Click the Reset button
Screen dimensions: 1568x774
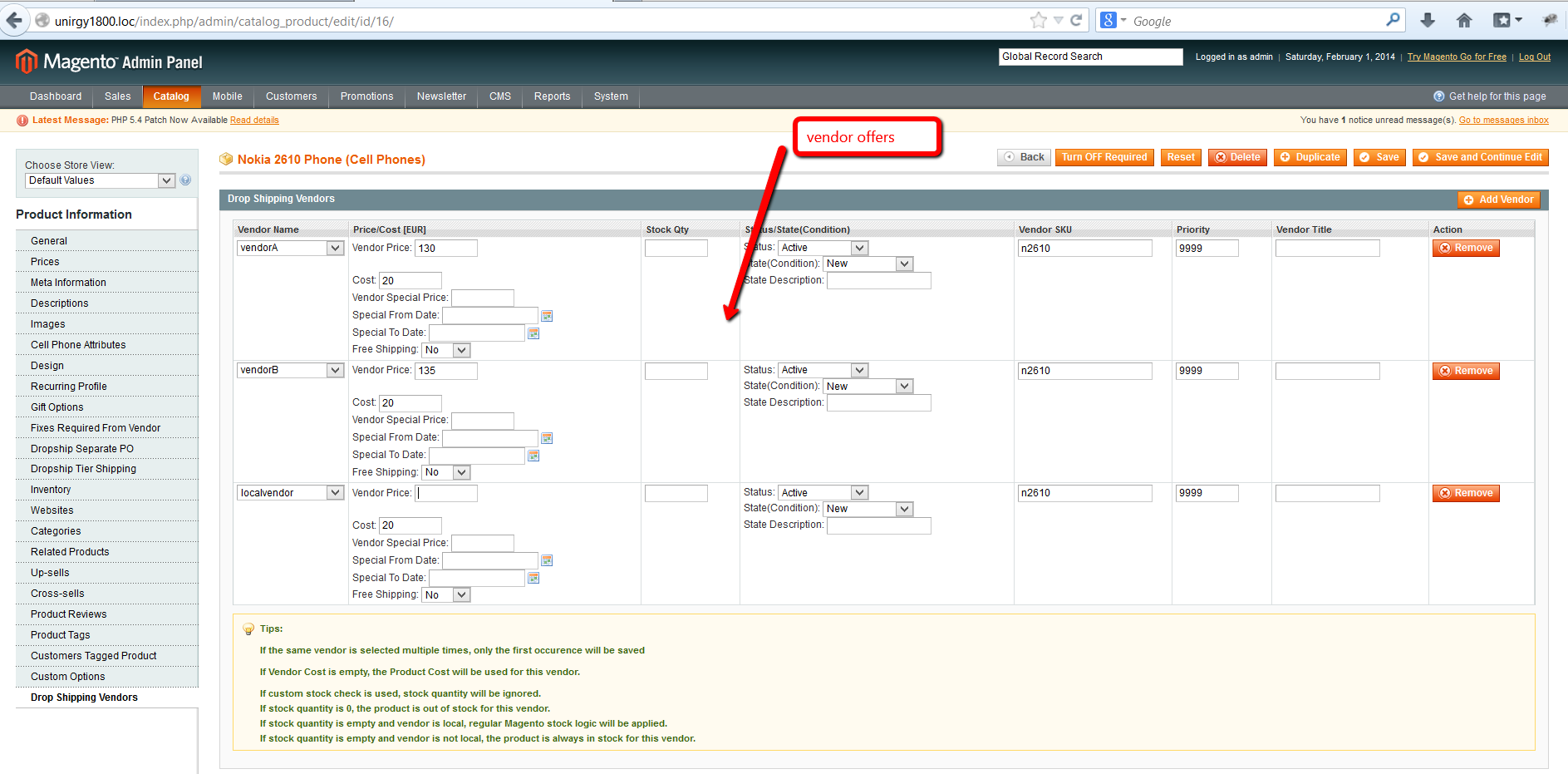pos(1181,157)
